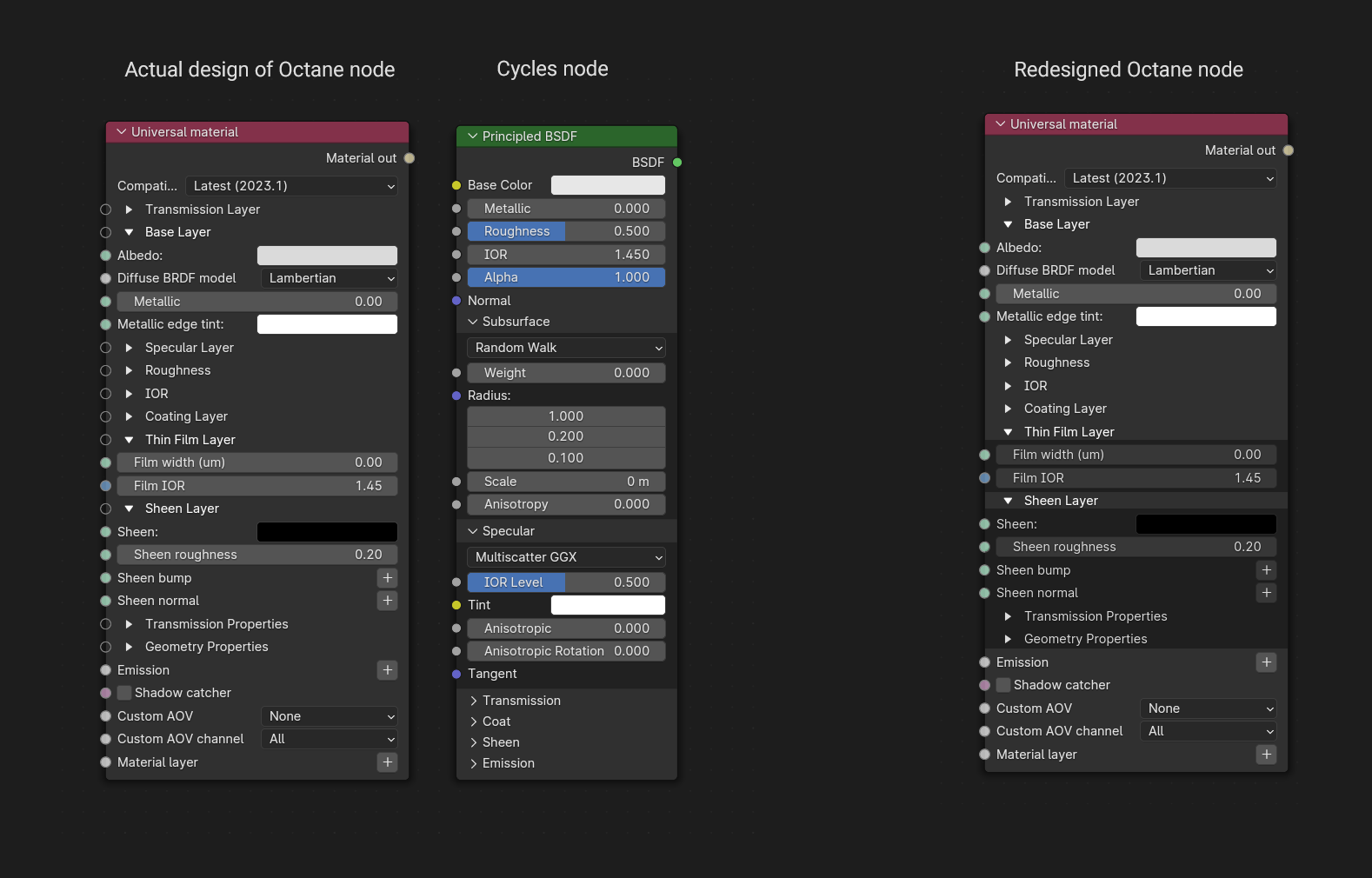Screen dimensions: 1372x878
Task: Click the subsurface Scale field showing 0 m
Action: click(567, 482)
